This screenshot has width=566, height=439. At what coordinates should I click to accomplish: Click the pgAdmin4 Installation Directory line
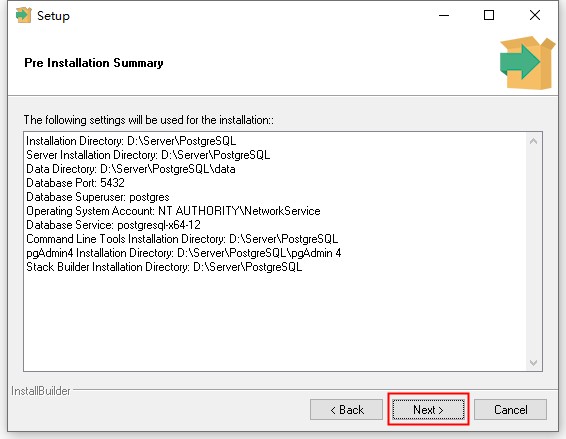(183, 253)
